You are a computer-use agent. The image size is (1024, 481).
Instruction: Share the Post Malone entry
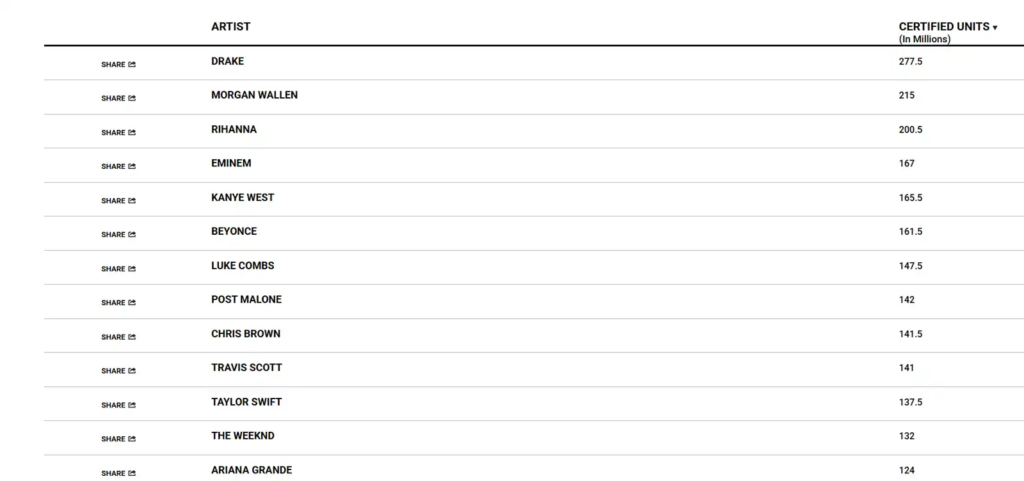[x=132, y=303]
